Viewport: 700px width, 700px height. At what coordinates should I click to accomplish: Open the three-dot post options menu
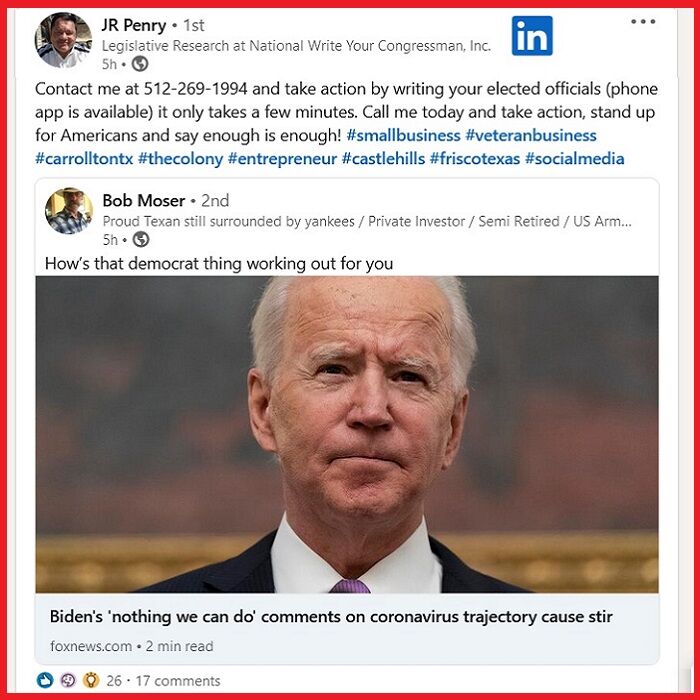643,21
